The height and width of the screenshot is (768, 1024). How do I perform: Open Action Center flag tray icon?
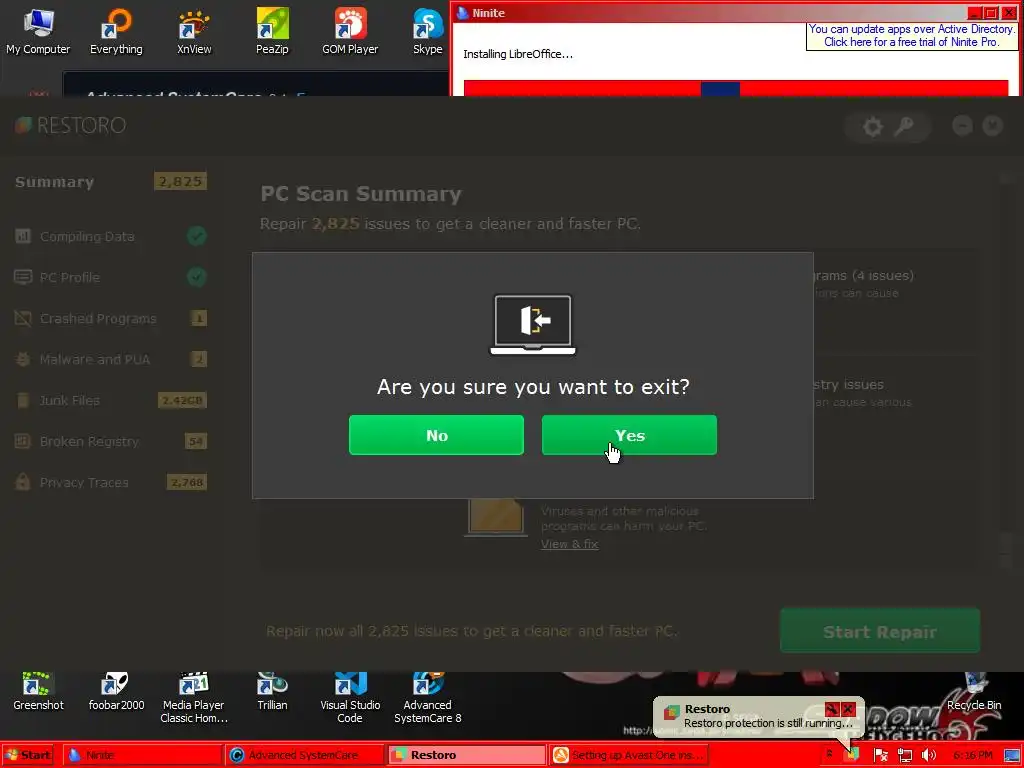point(880,756)
